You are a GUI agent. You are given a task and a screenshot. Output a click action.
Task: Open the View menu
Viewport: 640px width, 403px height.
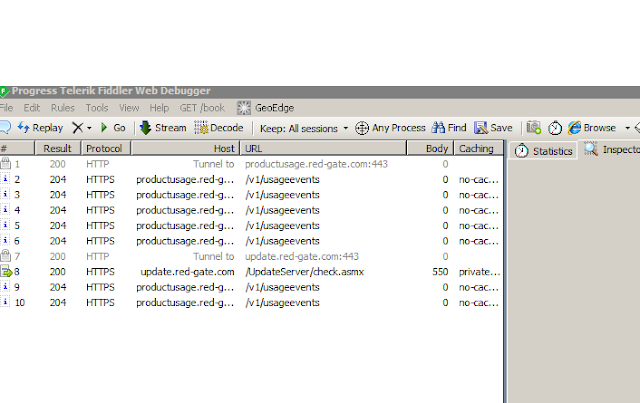tap(129, 108)
